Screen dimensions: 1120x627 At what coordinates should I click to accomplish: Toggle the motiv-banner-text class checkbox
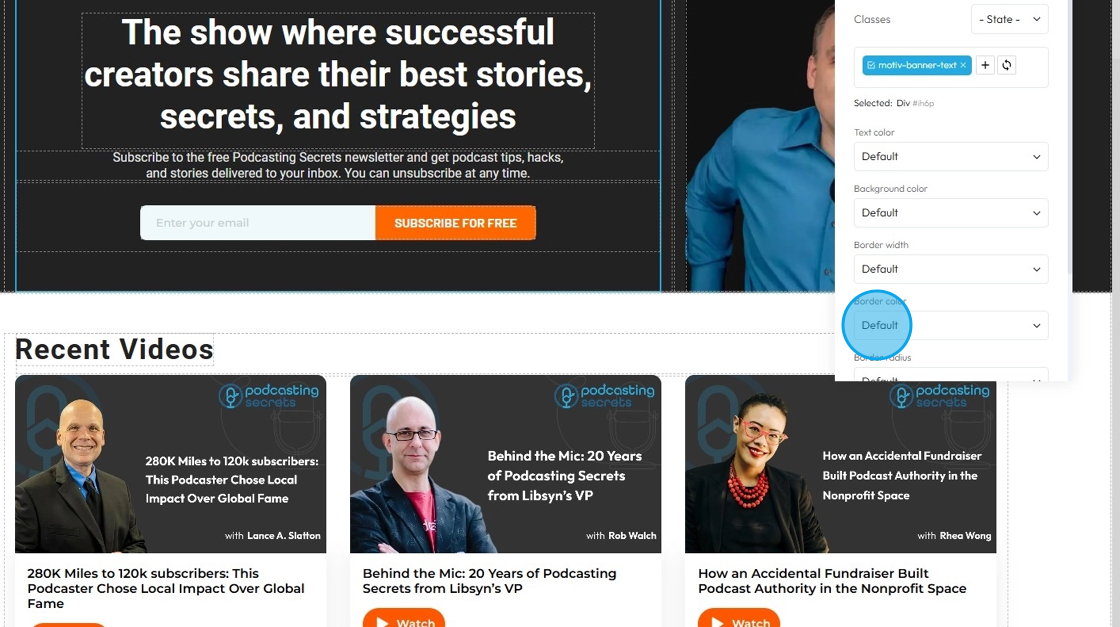(x=871, y=65)
